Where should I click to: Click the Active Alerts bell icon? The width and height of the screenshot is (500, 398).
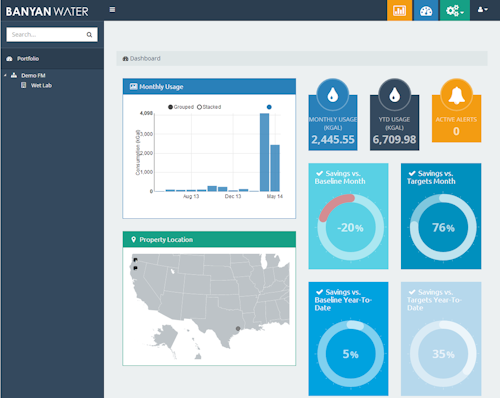click(x=456, y=95)
